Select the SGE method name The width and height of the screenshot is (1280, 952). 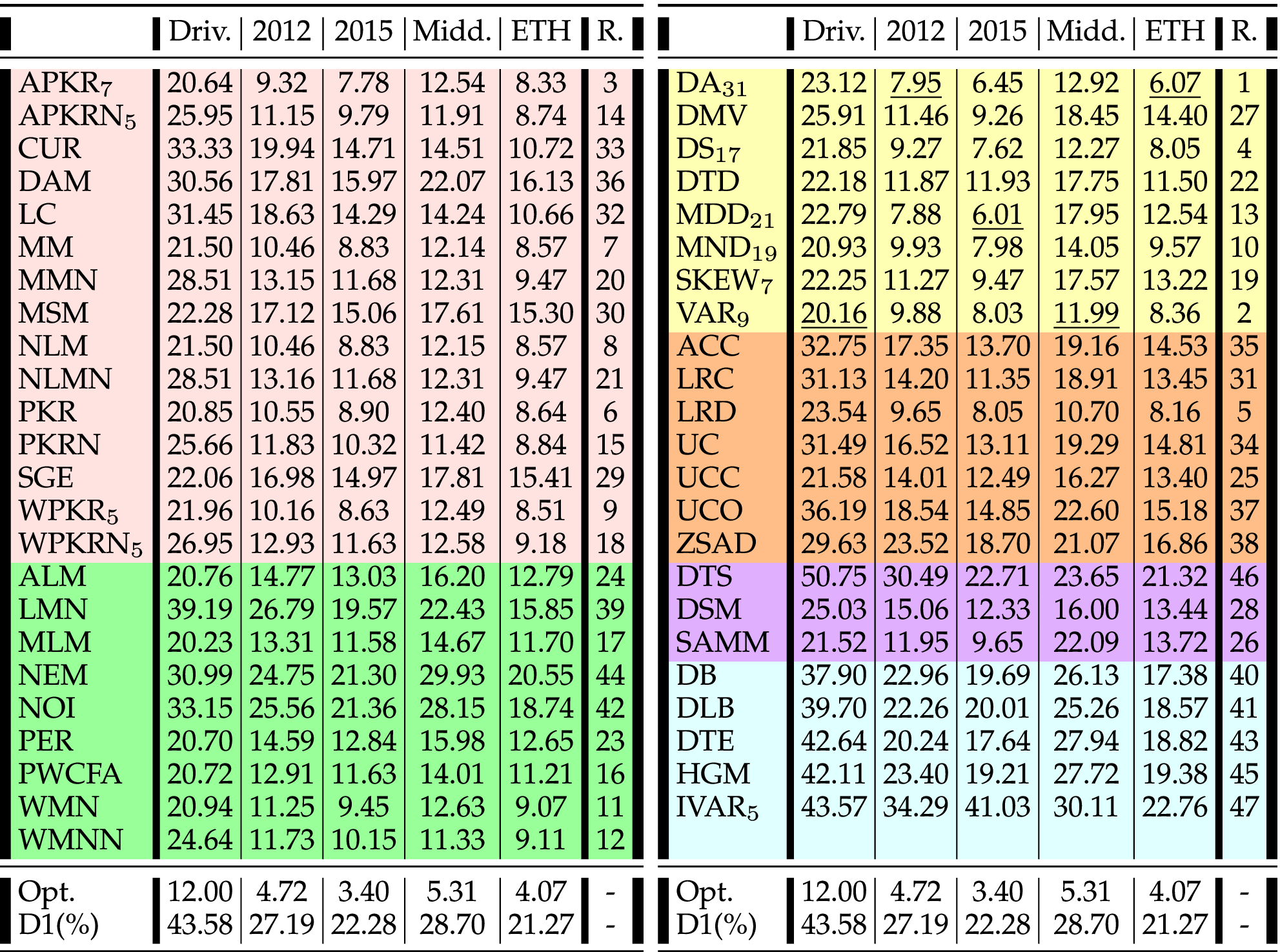[45, 478]
